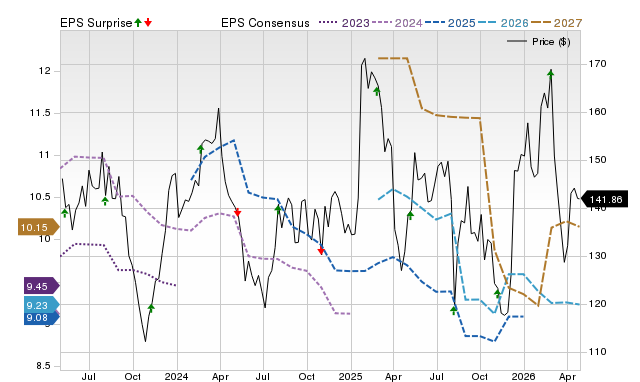Click the EPS Consensus legend label
Image resolution: width=640 pixels, height=382 pixels.
[265, 23]
